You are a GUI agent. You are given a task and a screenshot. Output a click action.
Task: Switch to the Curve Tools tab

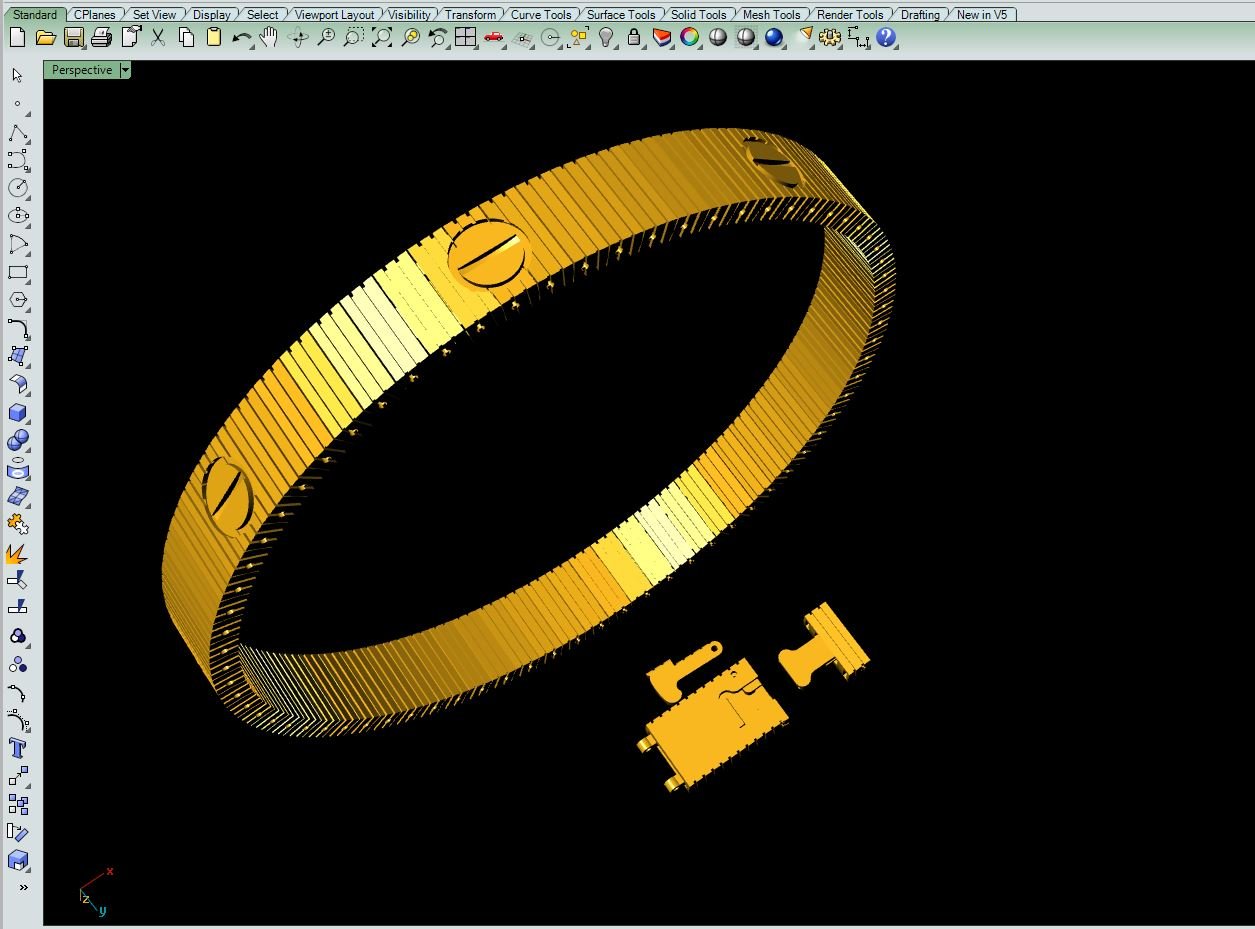(540, 15)
